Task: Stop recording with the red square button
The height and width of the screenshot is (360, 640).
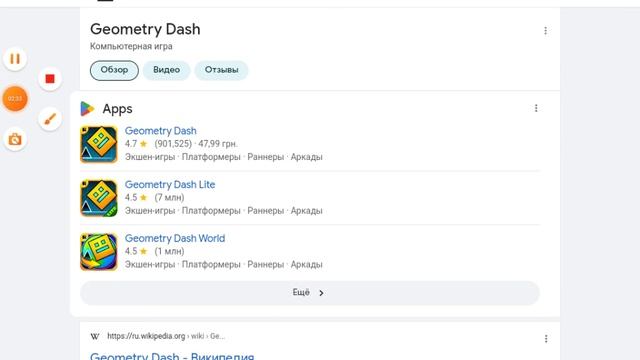Action: tap(50, 79)
